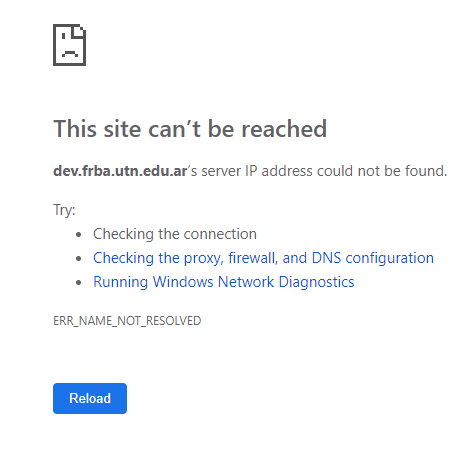Click the Try: label

64,210
